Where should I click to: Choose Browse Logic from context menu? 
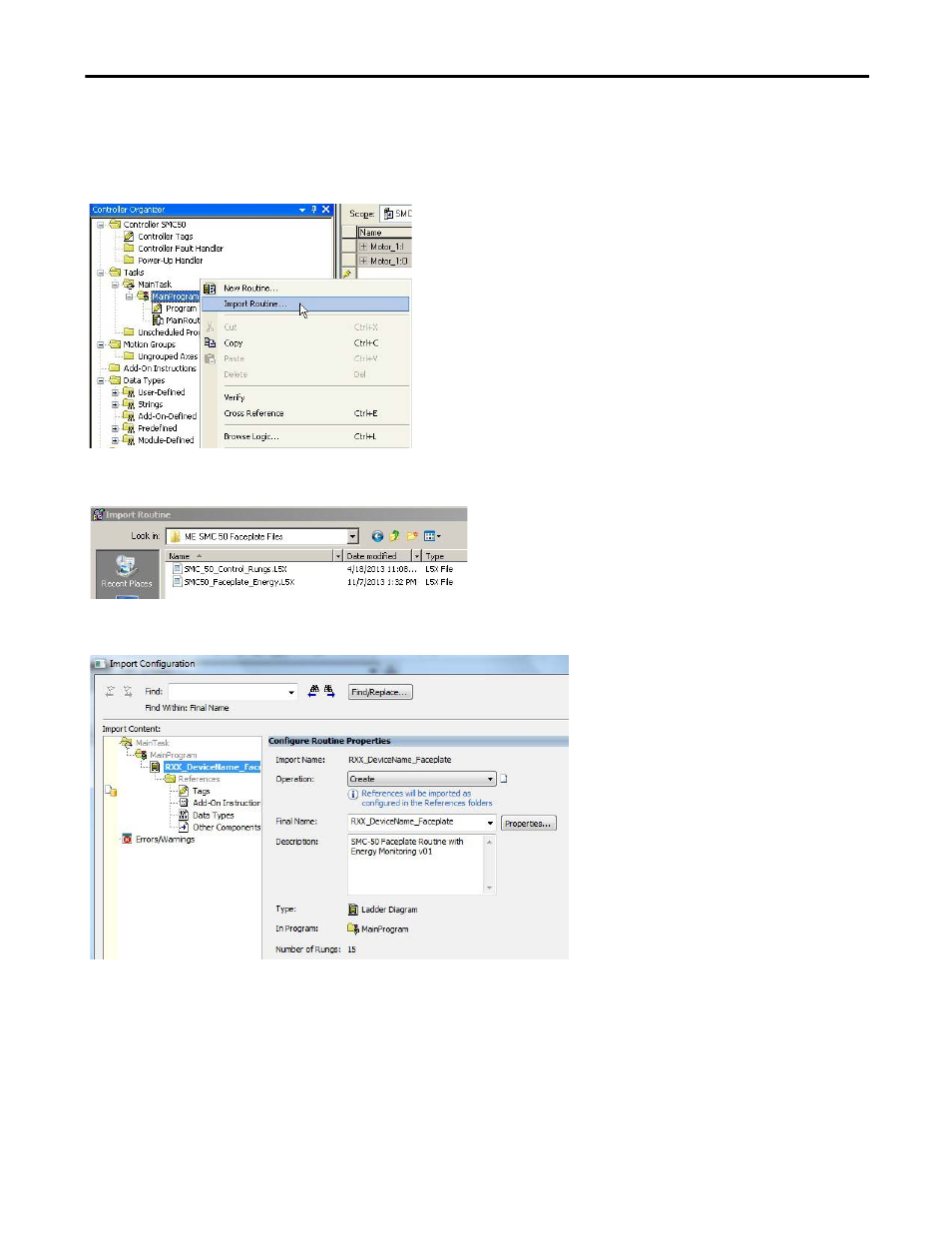coord(305,436)
